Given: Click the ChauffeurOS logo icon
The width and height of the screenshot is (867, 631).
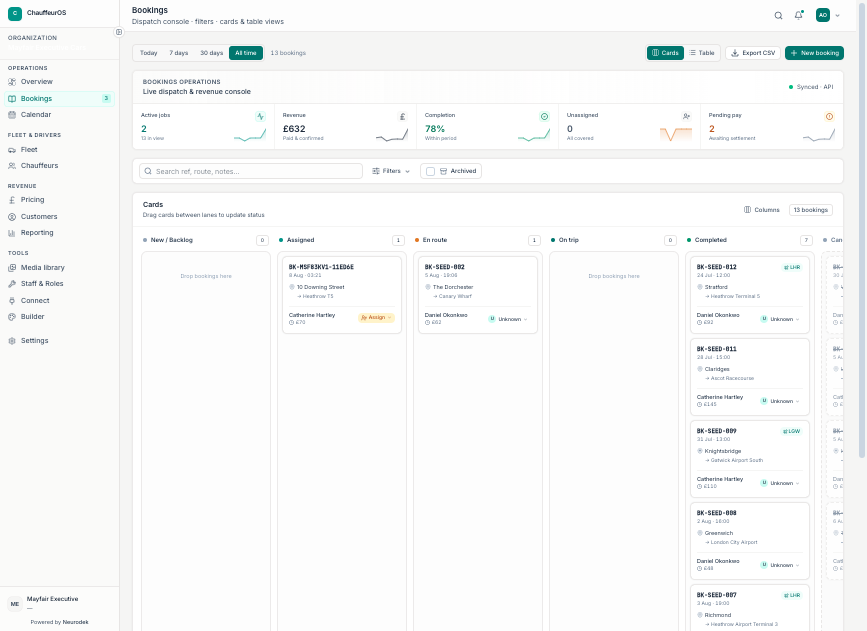Looking at the screenshot, I should click(x=15, y=13).
